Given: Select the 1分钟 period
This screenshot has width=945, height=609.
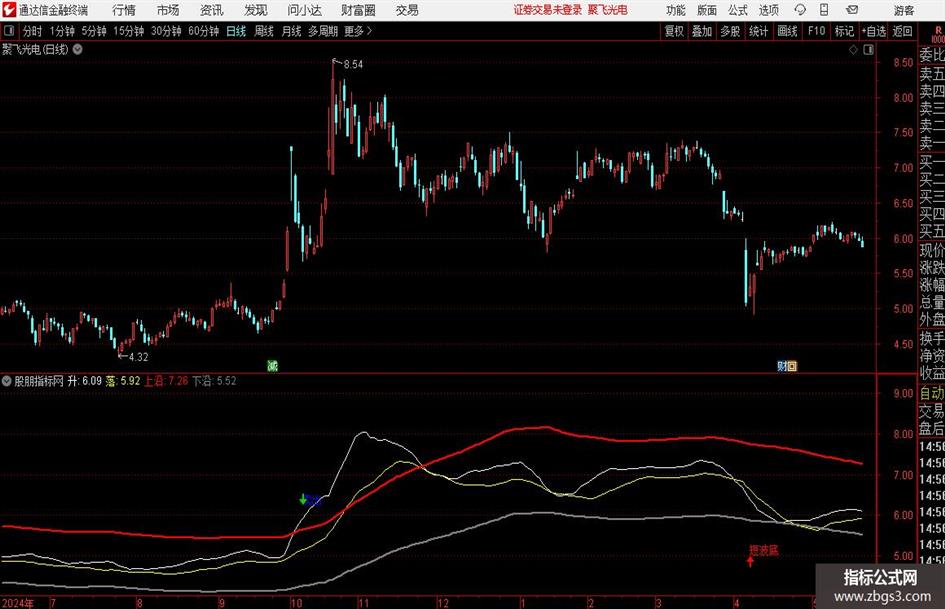Looking at the screenshot, I should tap(62, 31).
